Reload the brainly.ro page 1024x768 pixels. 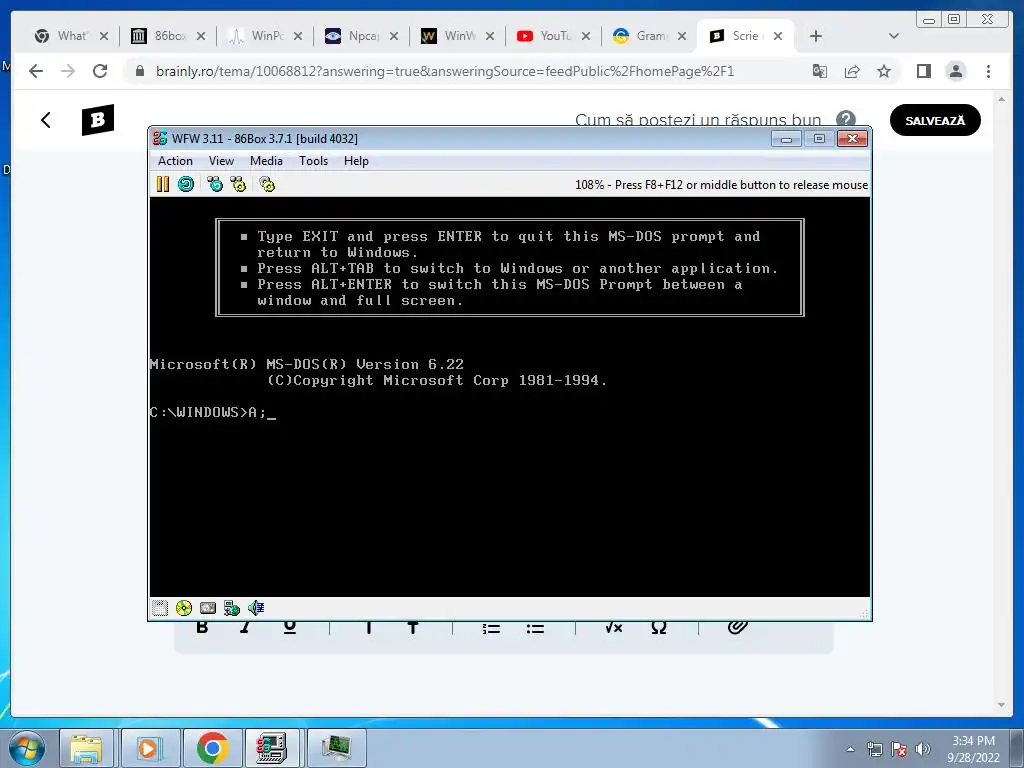(x=100, y=71)
